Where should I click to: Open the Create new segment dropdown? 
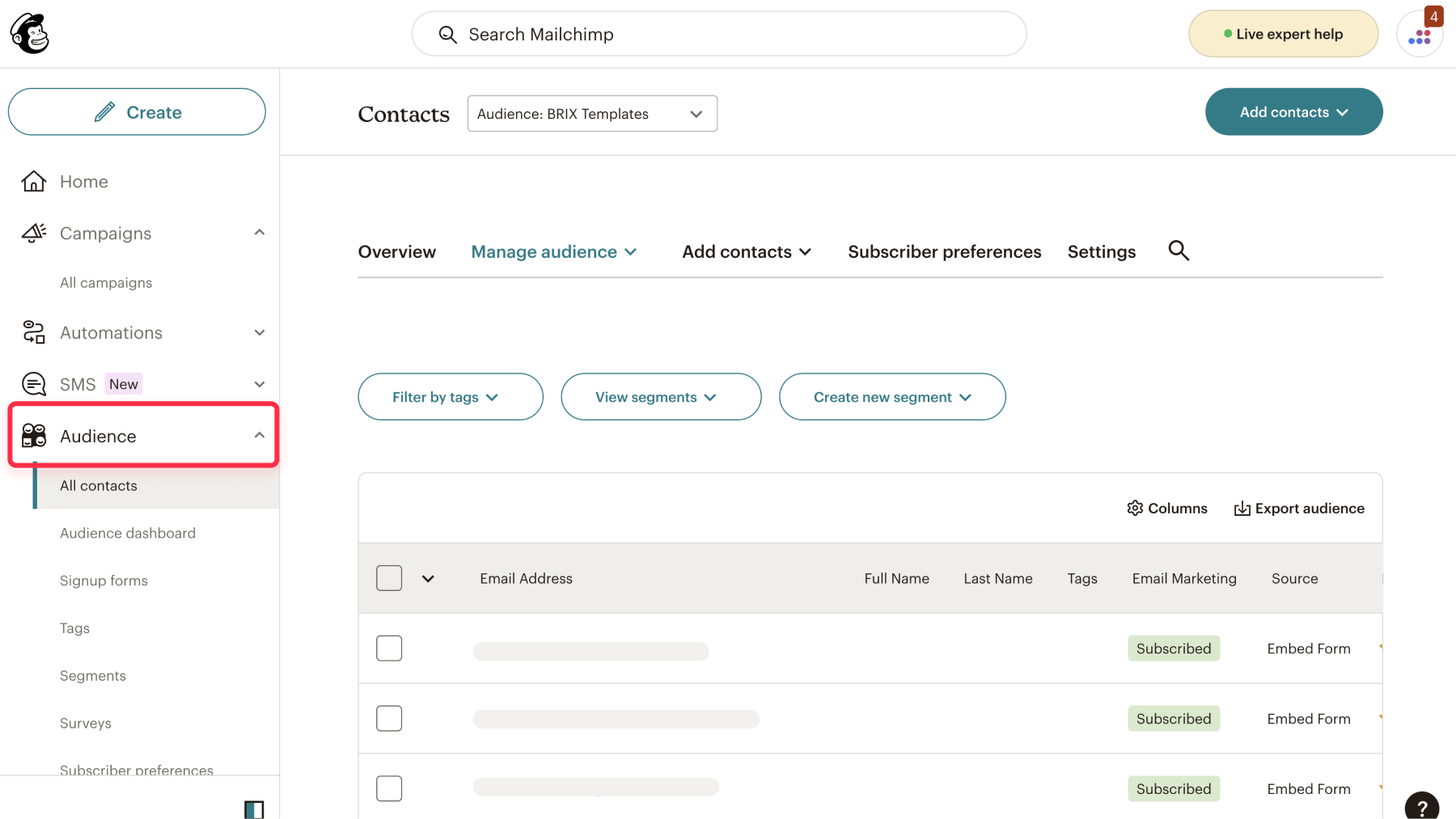point(892,397)
